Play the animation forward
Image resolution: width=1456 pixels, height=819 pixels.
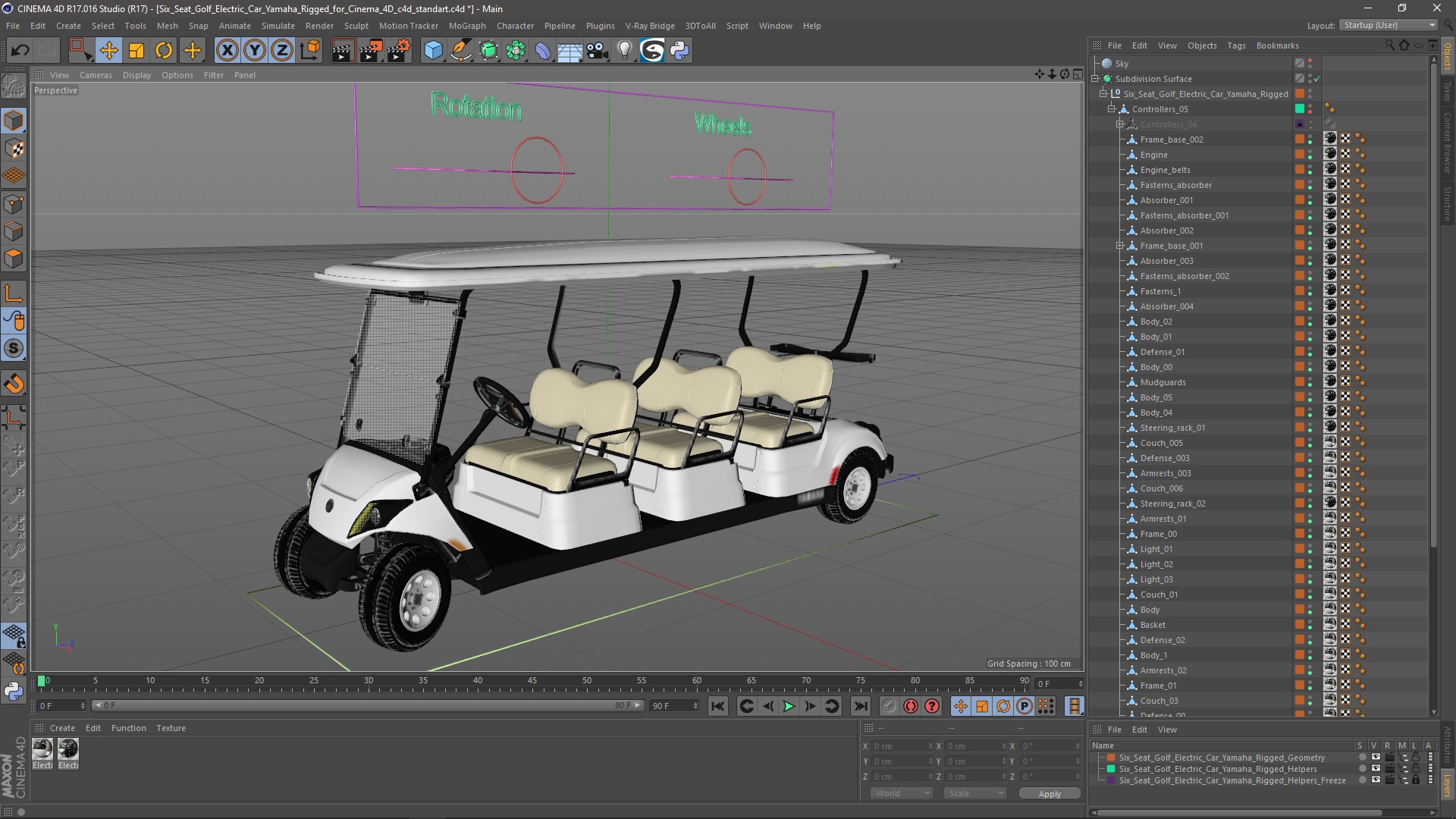click(789, 706)
